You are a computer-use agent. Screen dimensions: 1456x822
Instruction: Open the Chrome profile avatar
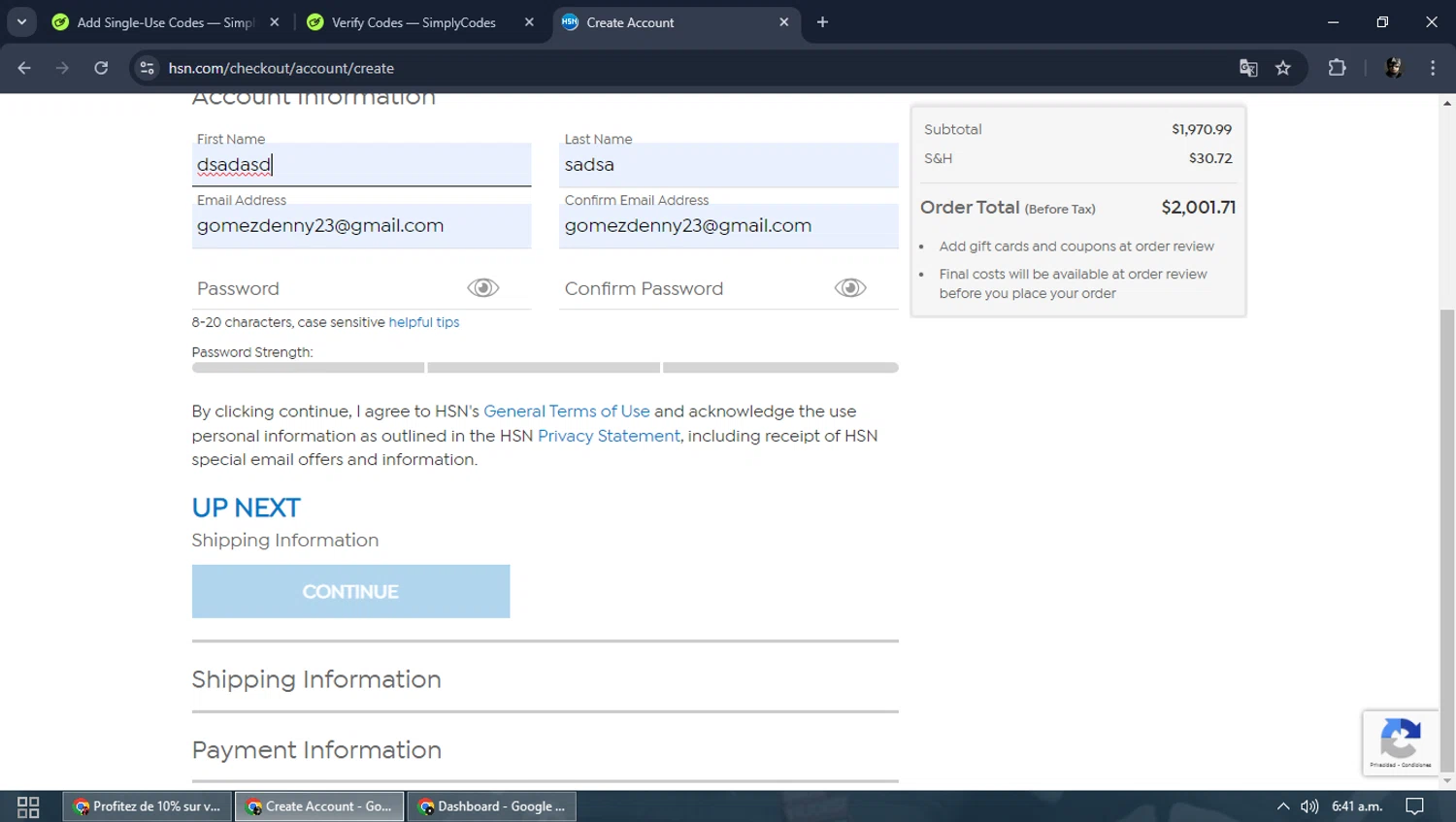click(1393, 68)
